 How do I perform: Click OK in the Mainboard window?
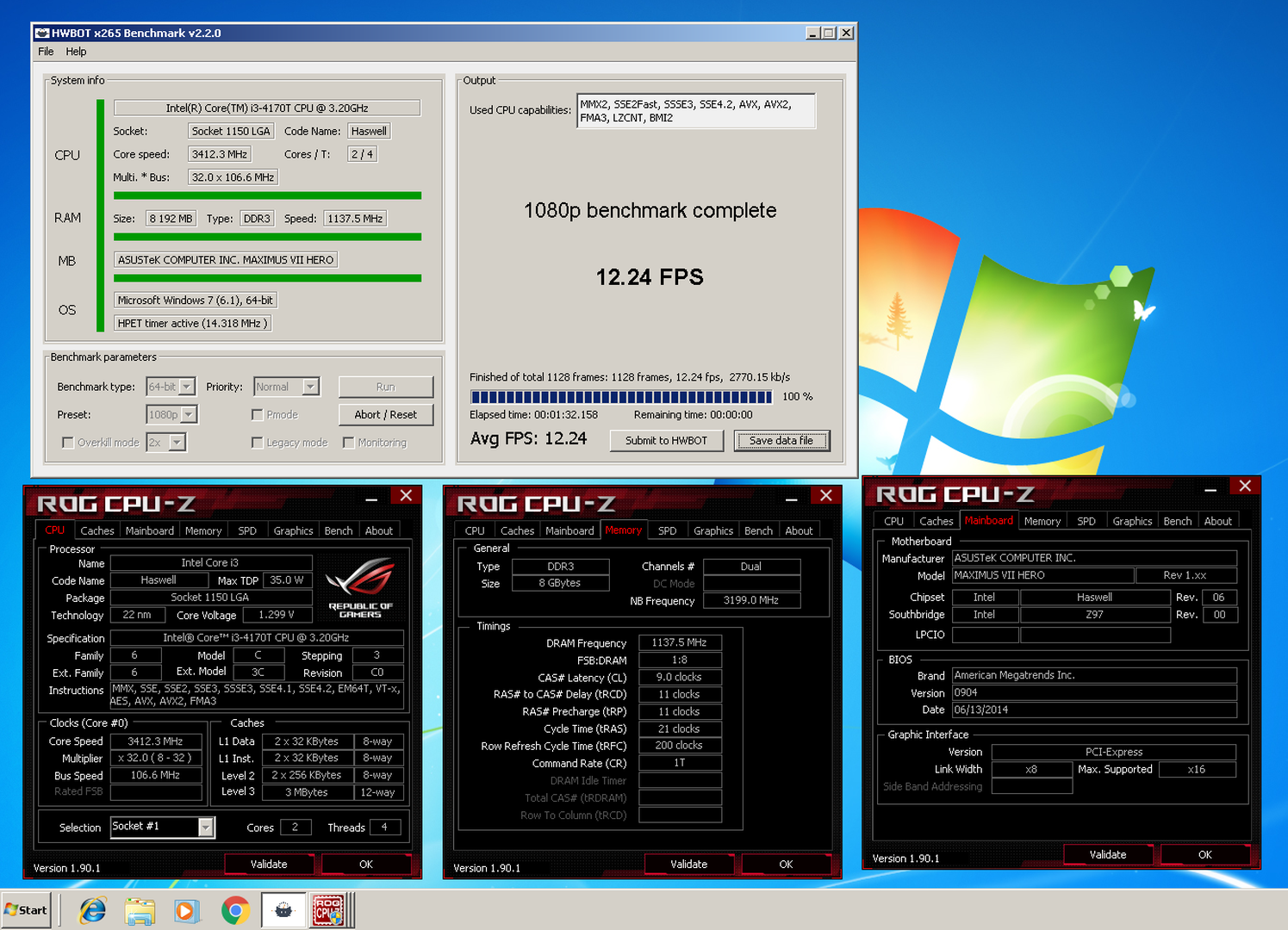click(1204, 854)
